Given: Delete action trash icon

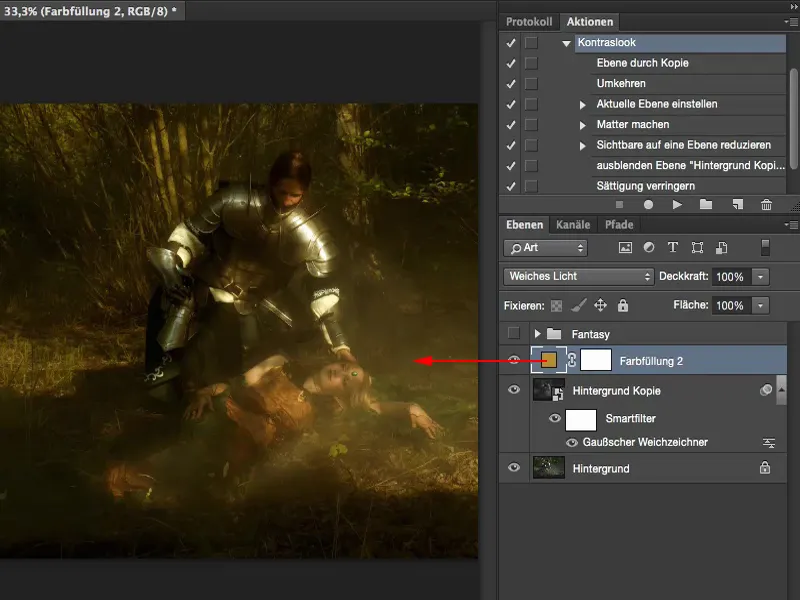Looking at the screenshot, I should pyautogui.click(x=766, y=205).
